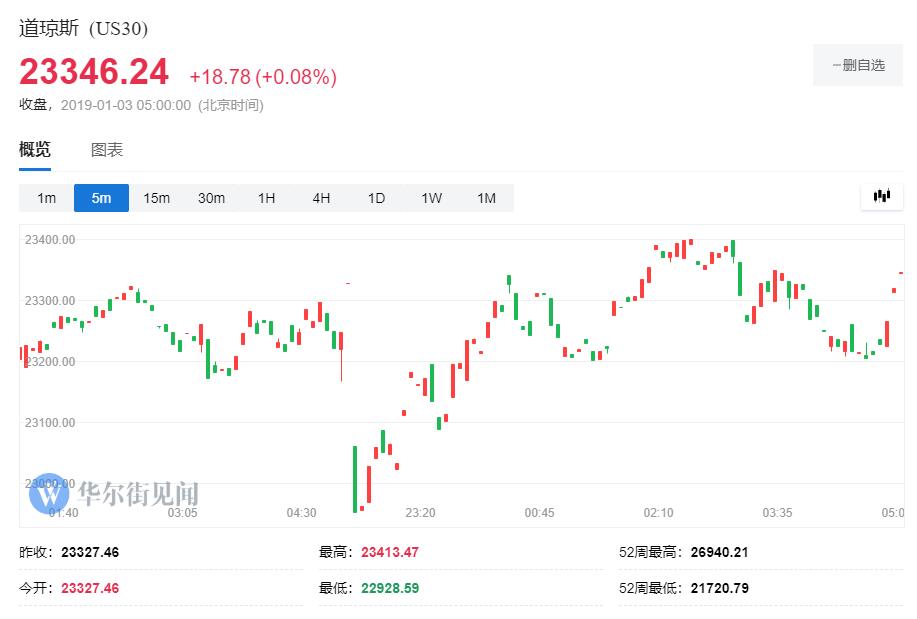Open the 图表 tab

tap(107, 150)
